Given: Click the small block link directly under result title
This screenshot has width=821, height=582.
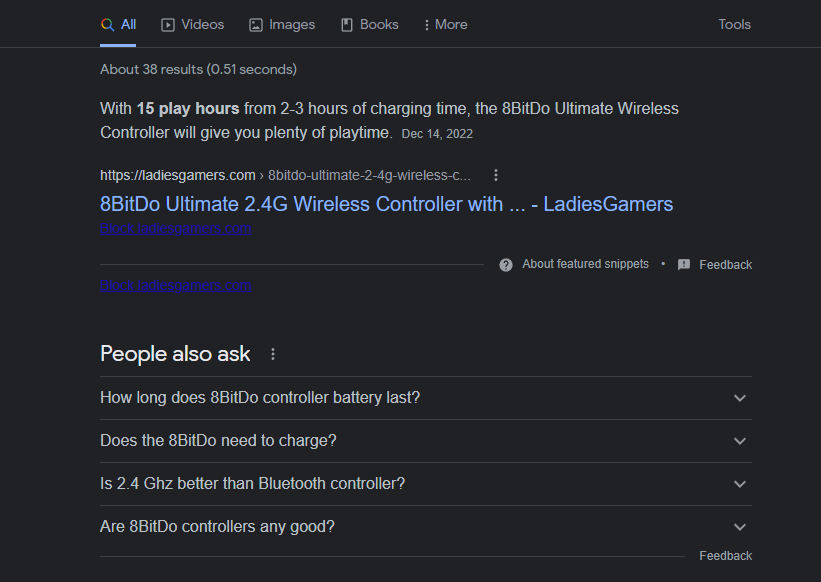Looking at the screenshot, I should click(x=176, y=229).
